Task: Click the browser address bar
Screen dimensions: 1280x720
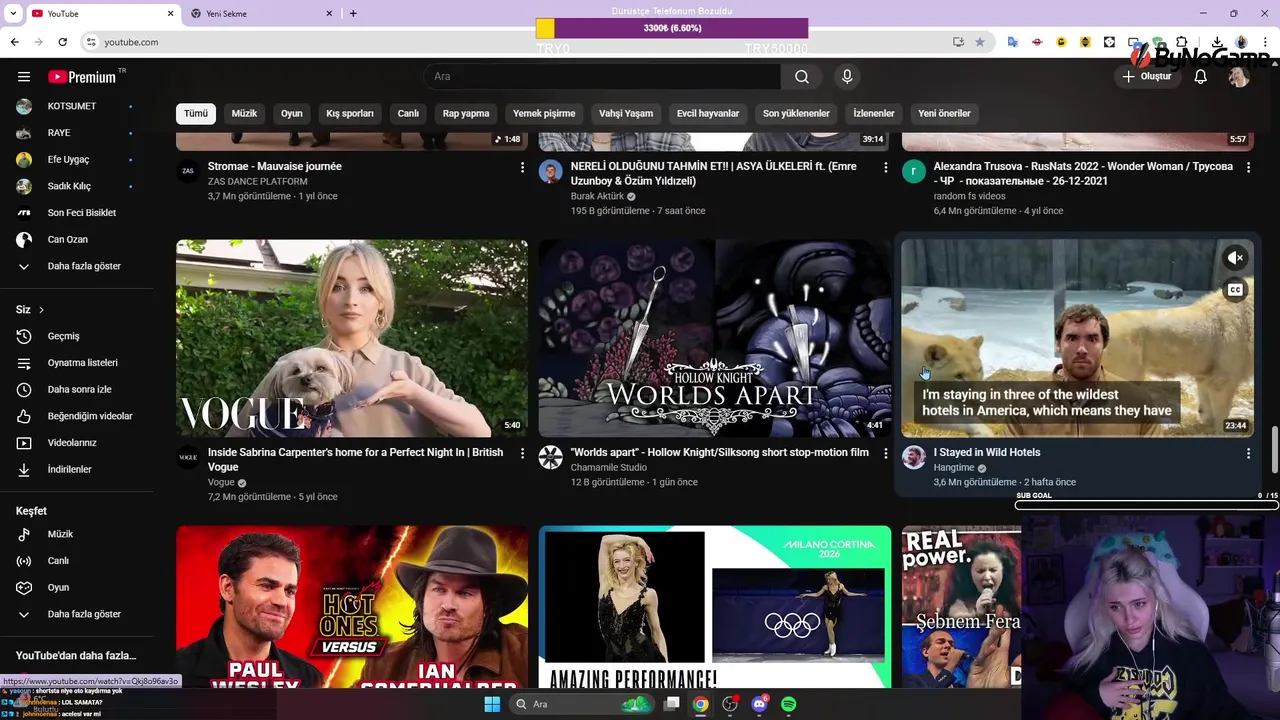Action: tap(520, 42)
